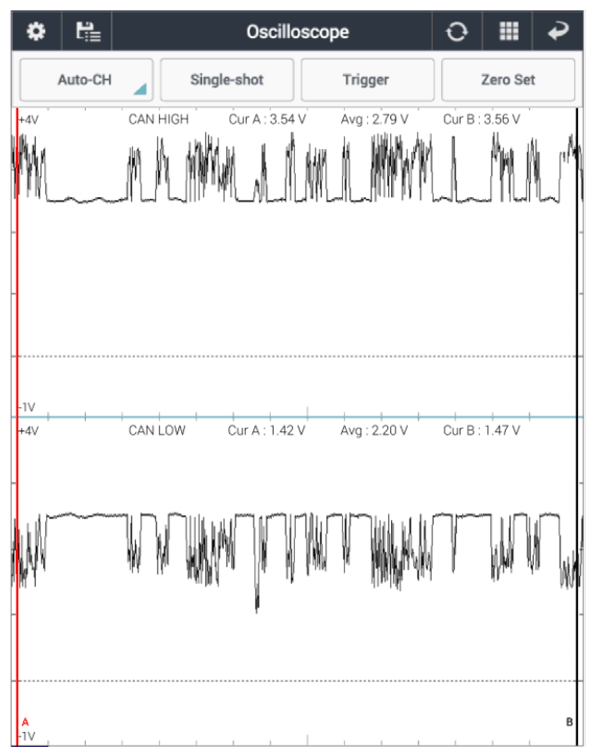The image size is (595, 756).
Task: Click the CAN LOW Cur A 1.42 V readout
Action: (x=266, y=430)
